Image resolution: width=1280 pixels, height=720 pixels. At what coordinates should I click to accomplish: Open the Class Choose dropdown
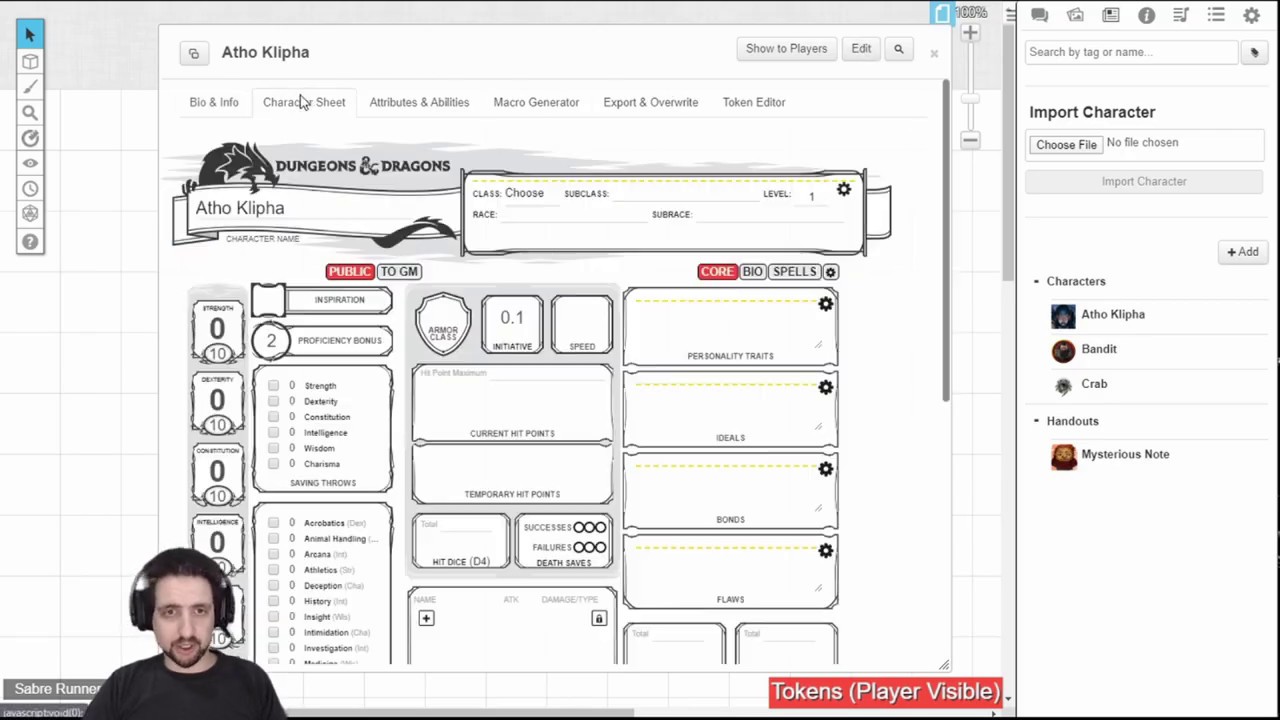pos(524,193)
